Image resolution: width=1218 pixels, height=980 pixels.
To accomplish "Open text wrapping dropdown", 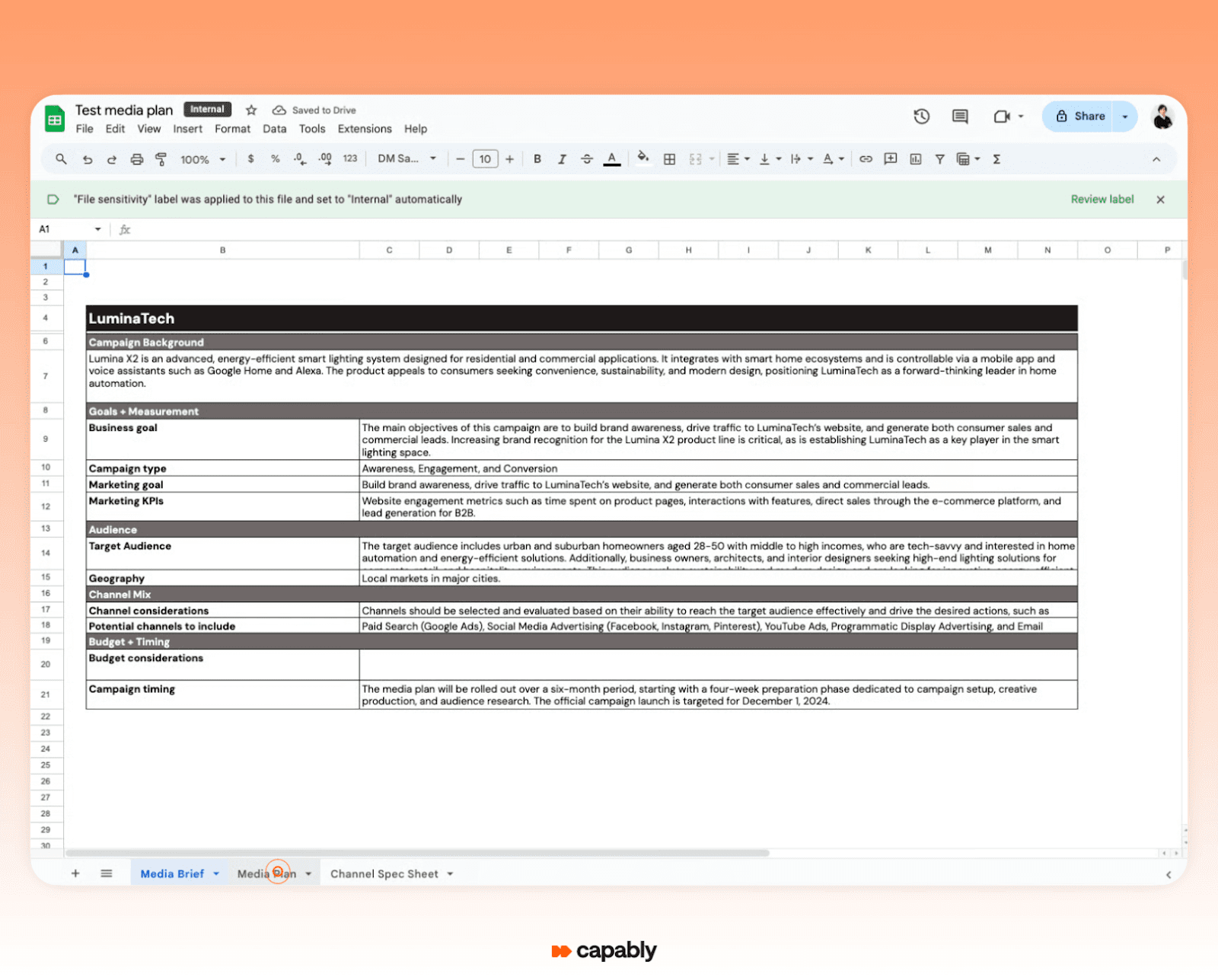I will pos(802,159).
